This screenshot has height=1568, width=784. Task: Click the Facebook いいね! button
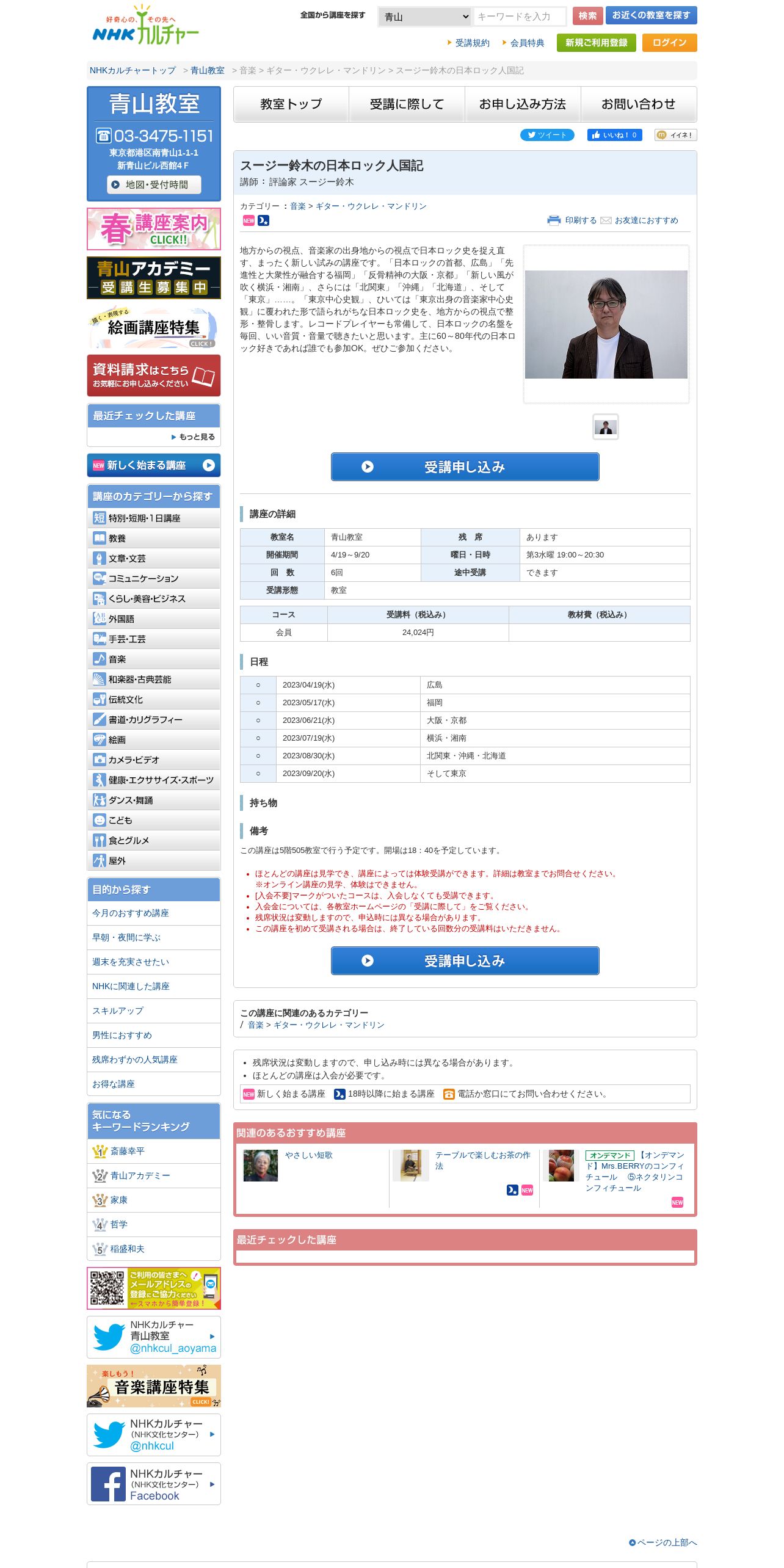pyautogui.click(x=614, y=135)
